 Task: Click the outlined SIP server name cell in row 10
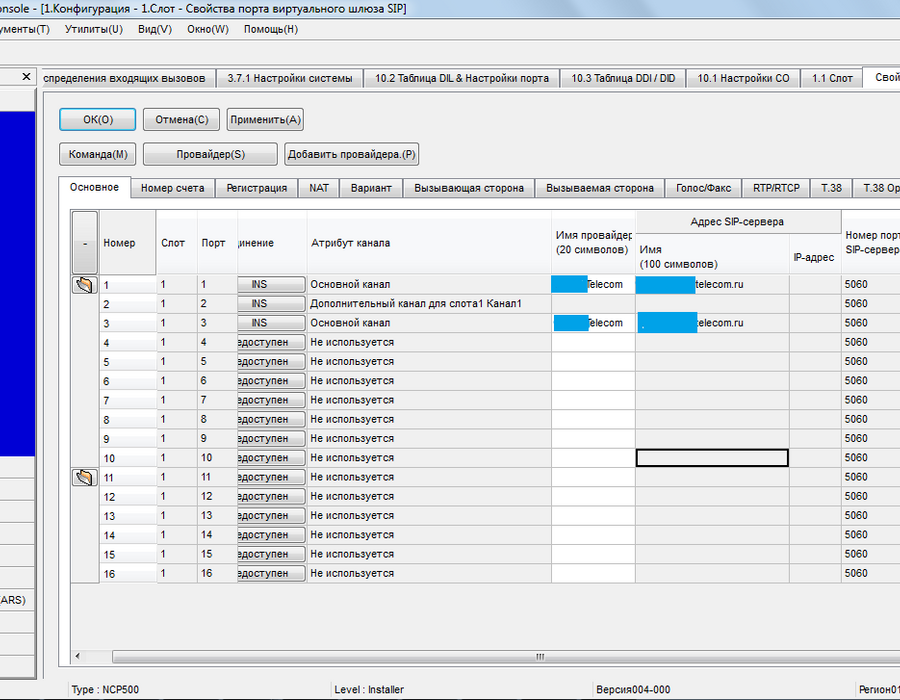[712, 458]
